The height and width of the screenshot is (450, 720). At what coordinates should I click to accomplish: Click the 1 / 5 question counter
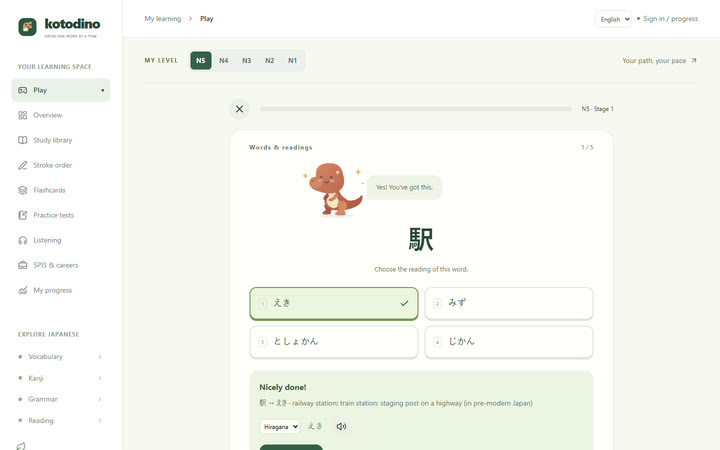click(587, 147)
